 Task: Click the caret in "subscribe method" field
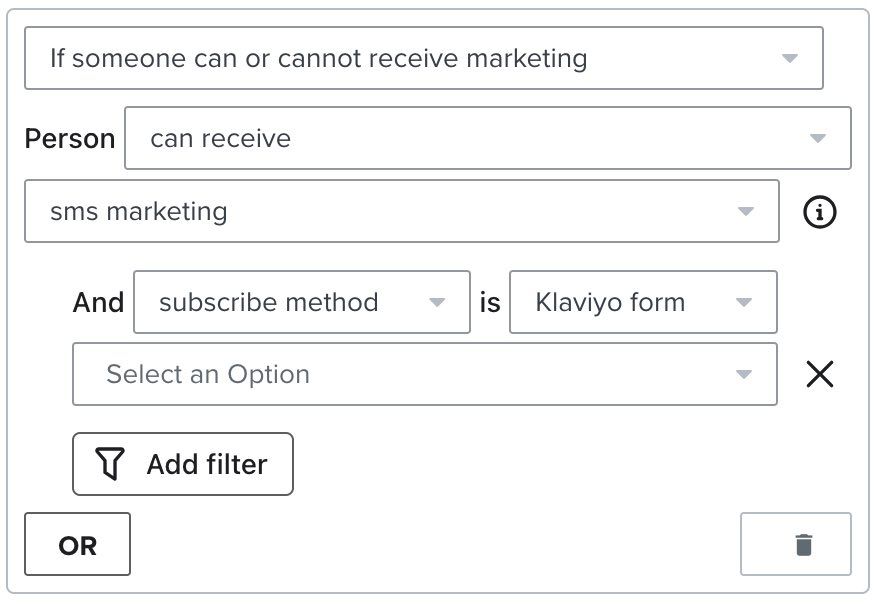click(x=436, y=302)
